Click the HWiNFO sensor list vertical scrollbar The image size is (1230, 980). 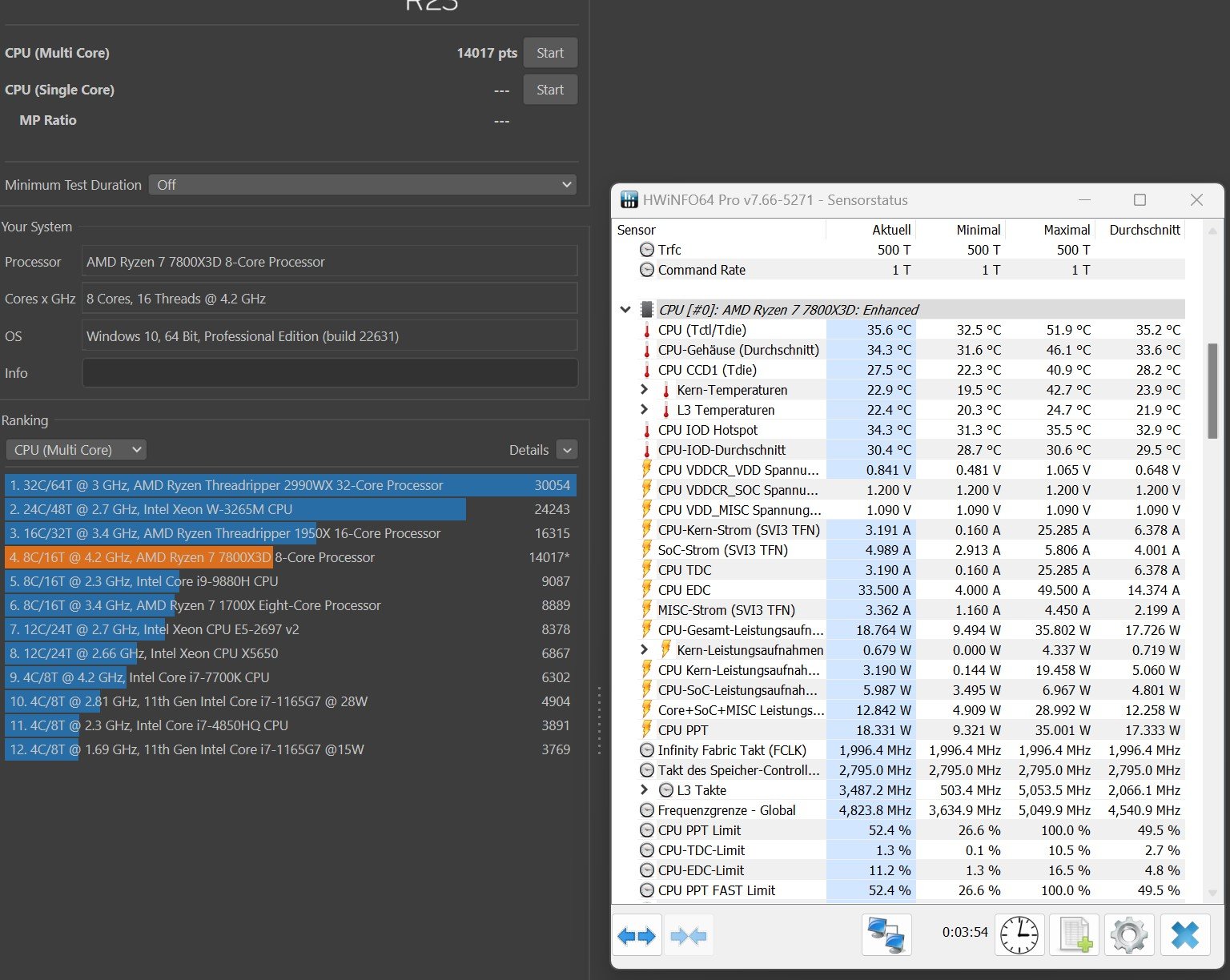point(1212,391)
